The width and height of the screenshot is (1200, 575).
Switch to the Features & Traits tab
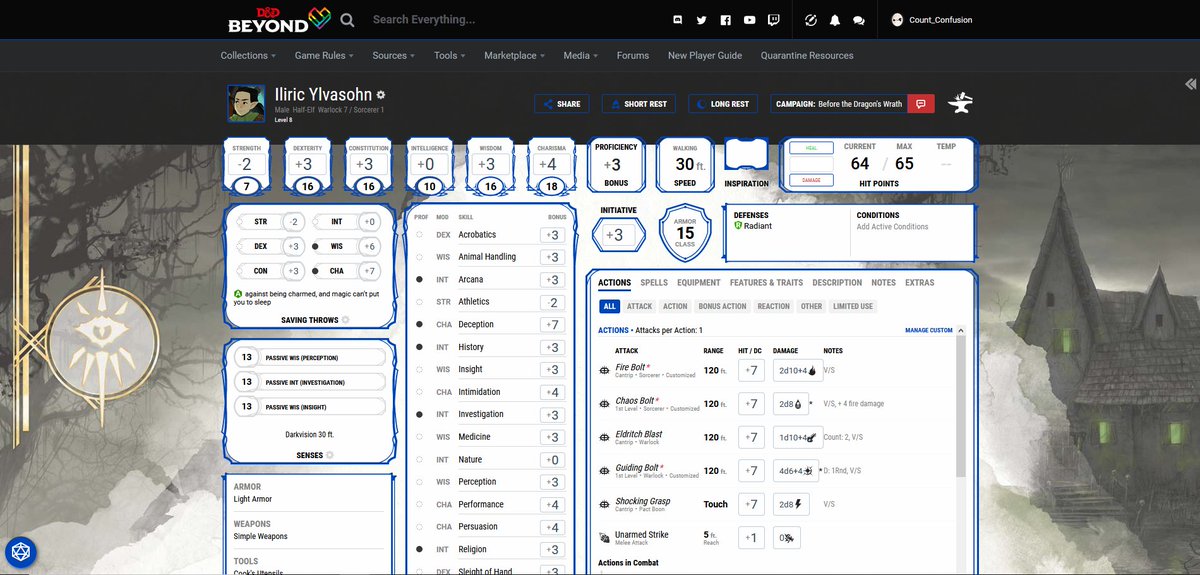[x=766, y=283]
